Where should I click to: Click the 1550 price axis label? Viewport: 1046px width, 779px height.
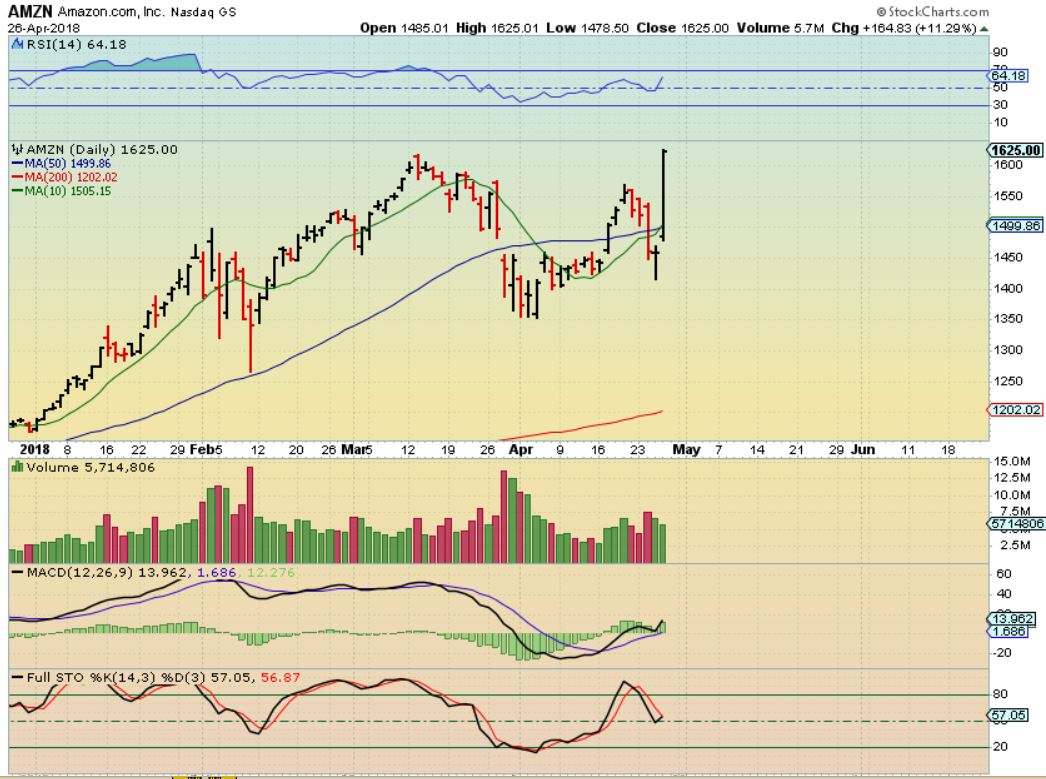tap(1008, 196)
